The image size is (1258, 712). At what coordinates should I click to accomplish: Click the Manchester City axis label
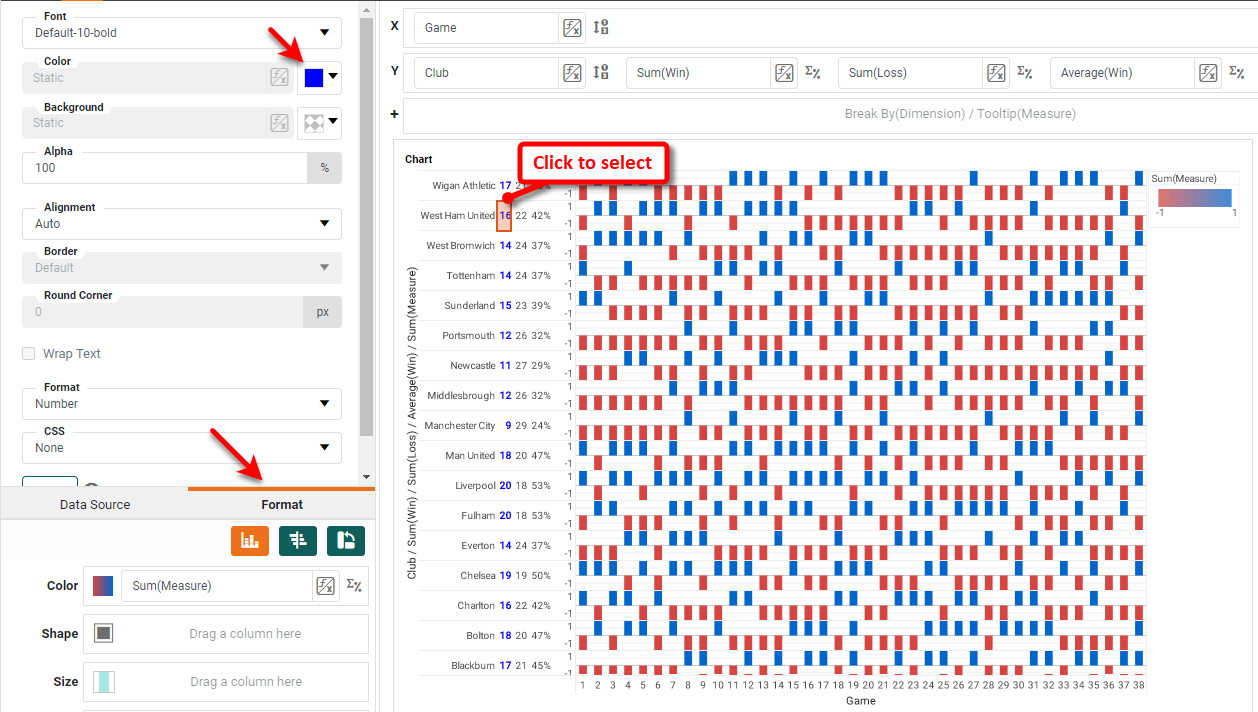(x=460, y=426)
